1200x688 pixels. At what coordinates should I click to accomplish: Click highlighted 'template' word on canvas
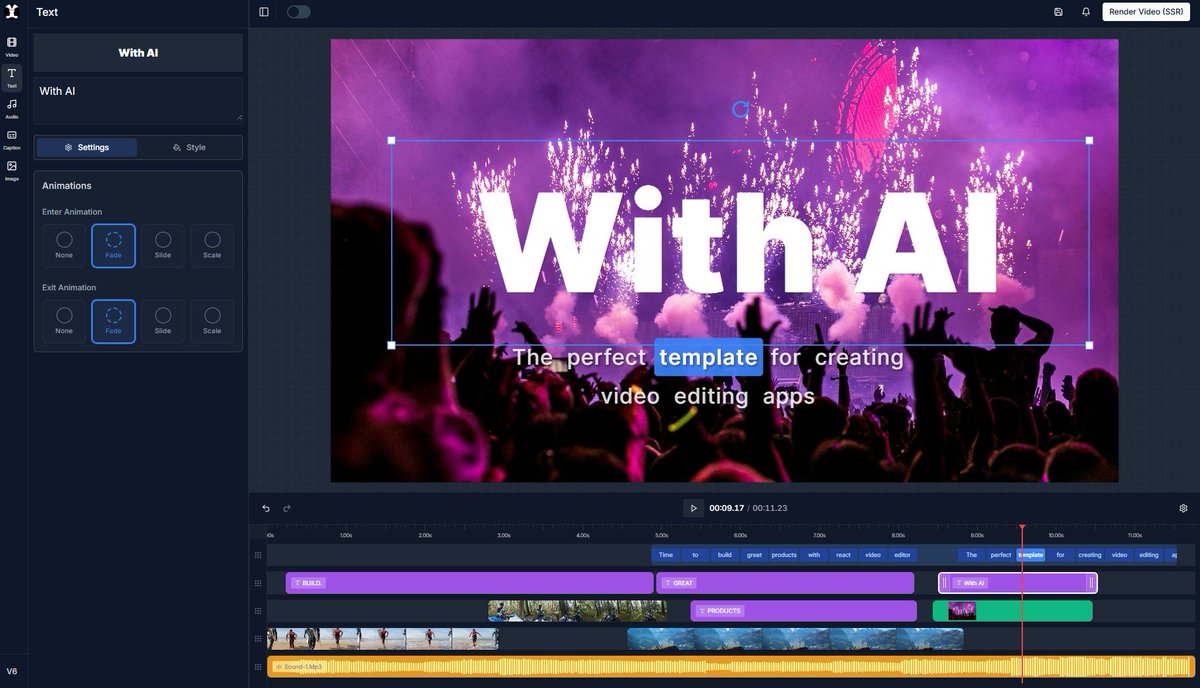(x=709, y=357)
